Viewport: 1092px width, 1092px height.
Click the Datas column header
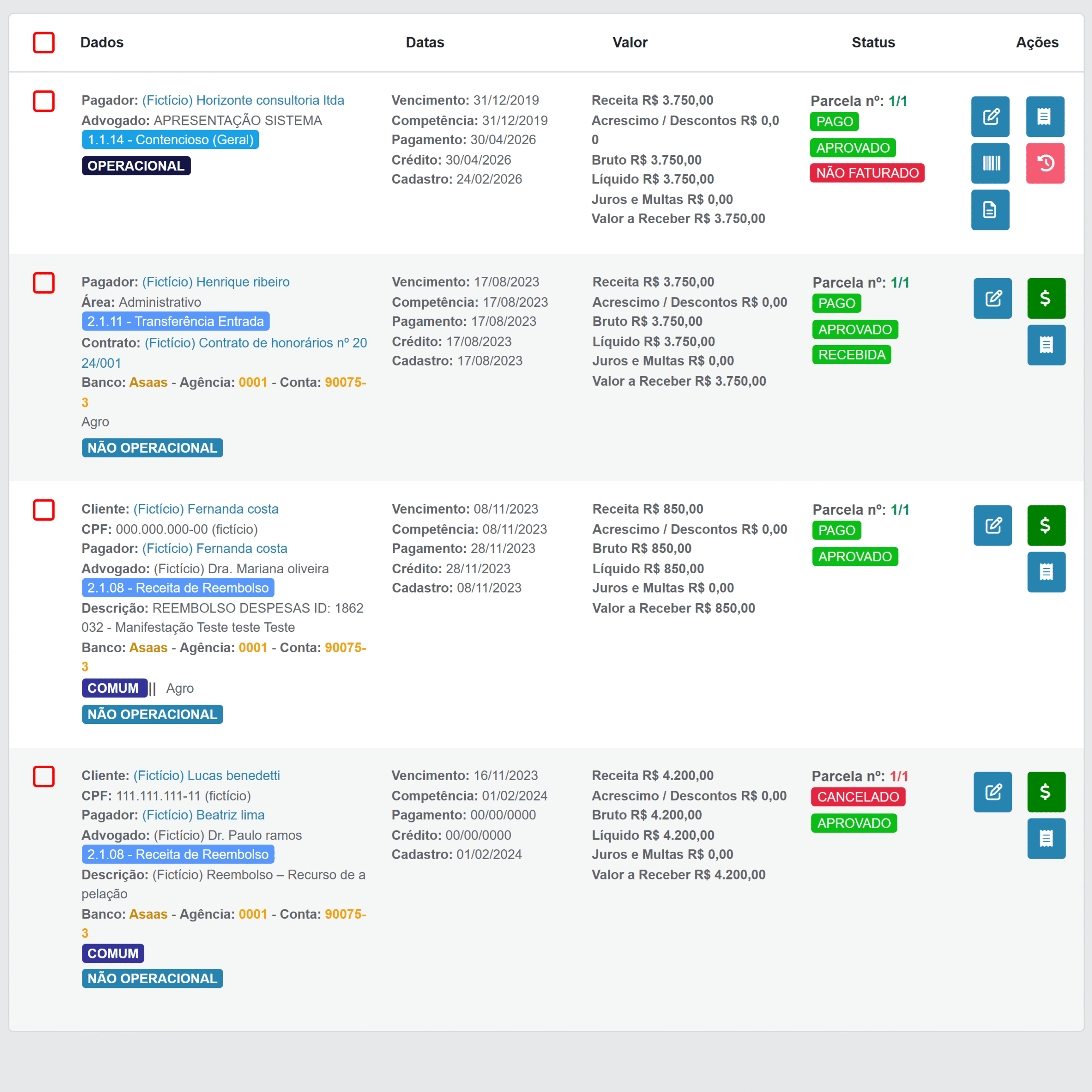click(425, 42)
